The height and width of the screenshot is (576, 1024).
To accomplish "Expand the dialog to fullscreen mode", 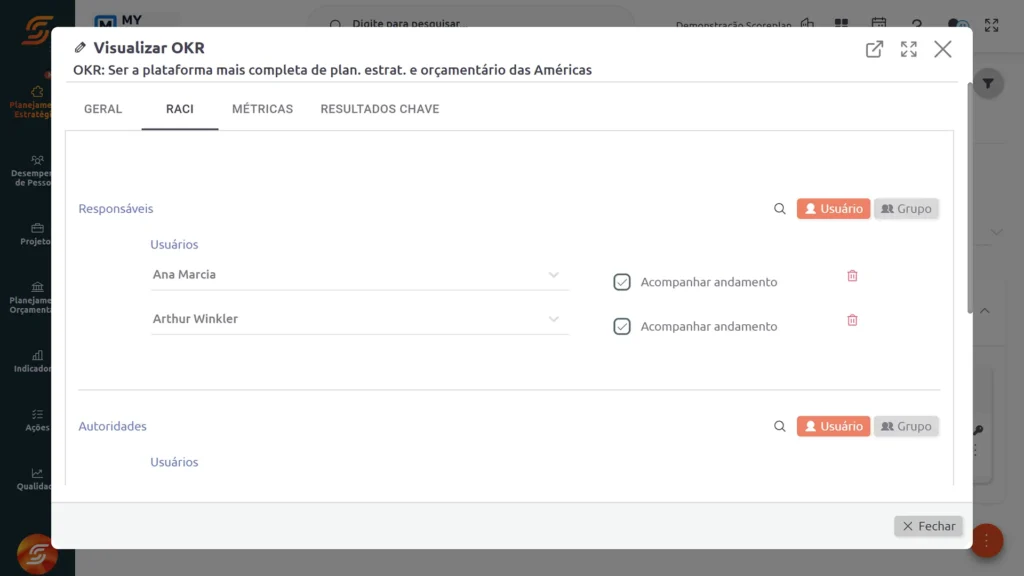I will pos(908,49).
